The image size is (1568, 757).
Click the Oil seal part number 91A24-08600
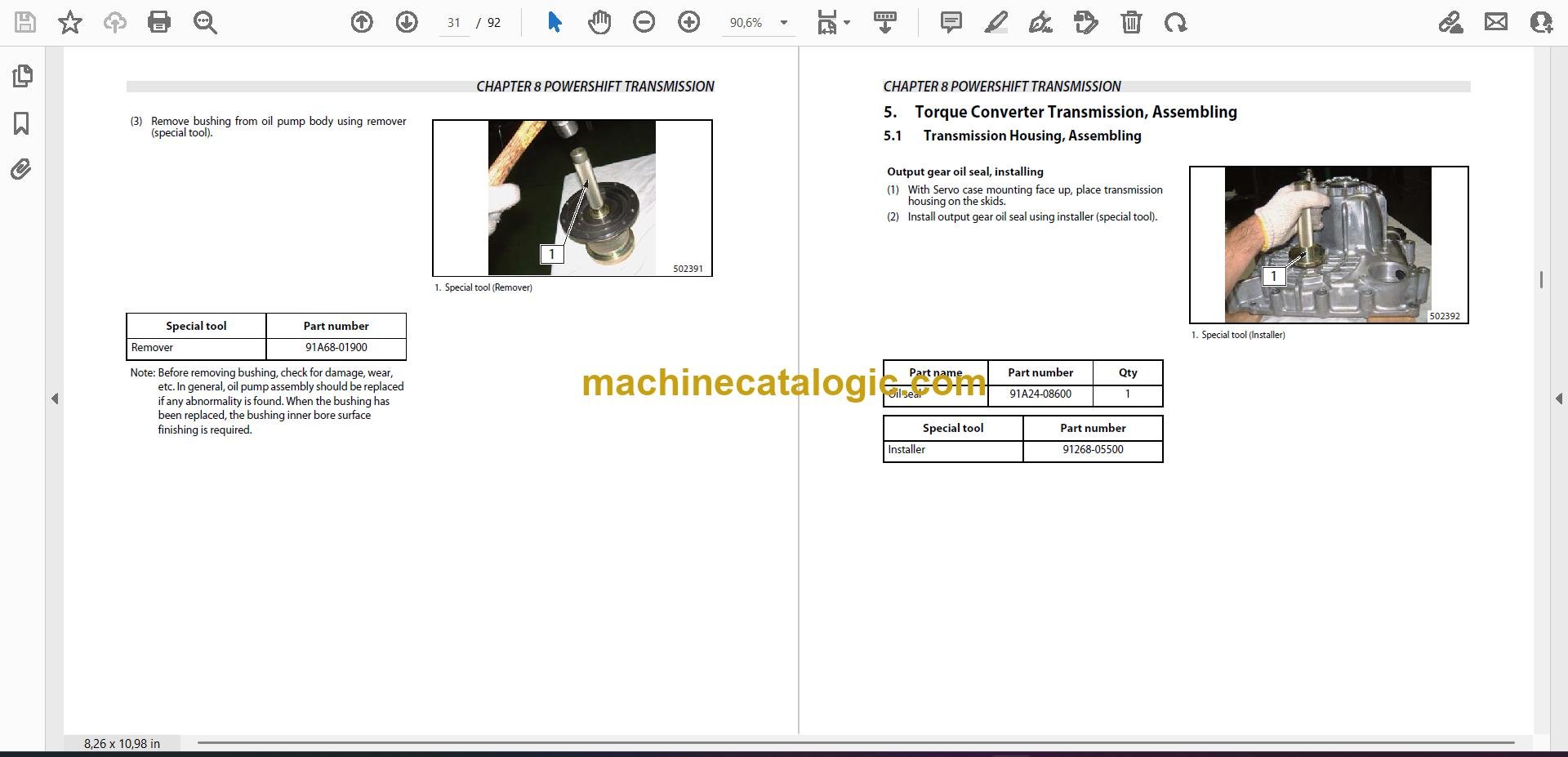point(1040,394)
